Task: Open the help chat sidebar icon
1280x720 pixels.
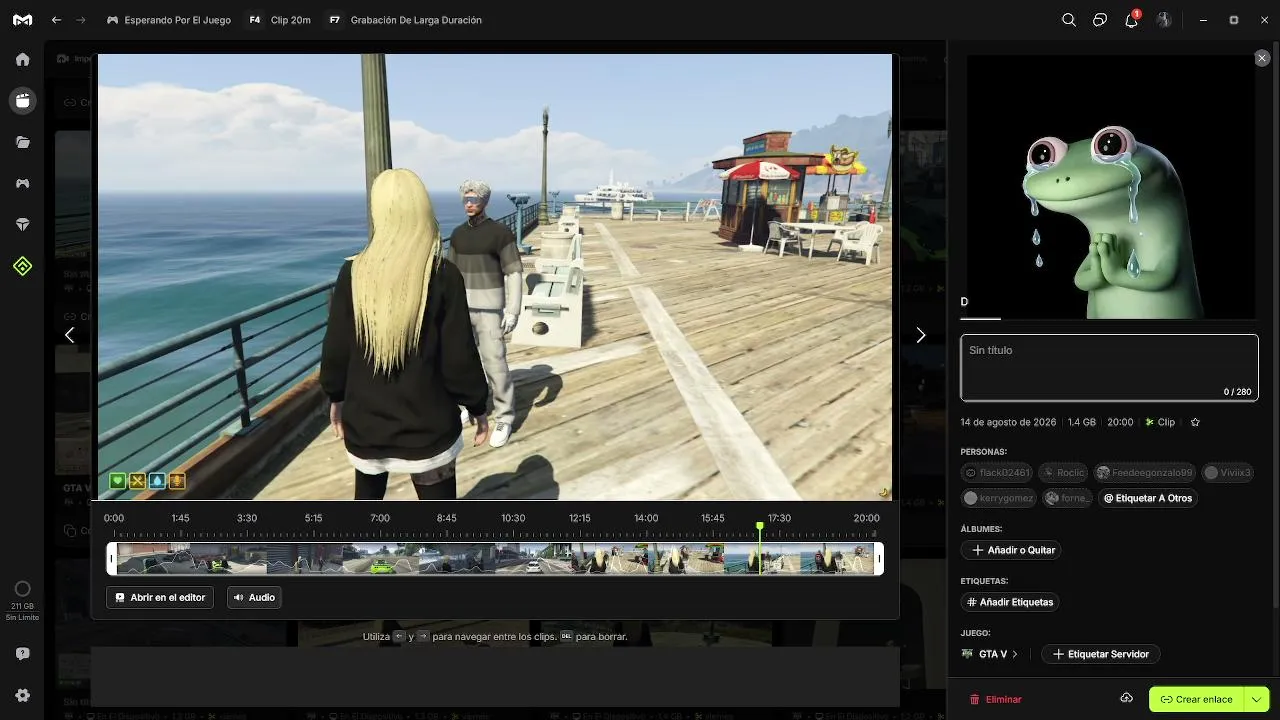Action: pyautogui.click(x=22, y=654)
